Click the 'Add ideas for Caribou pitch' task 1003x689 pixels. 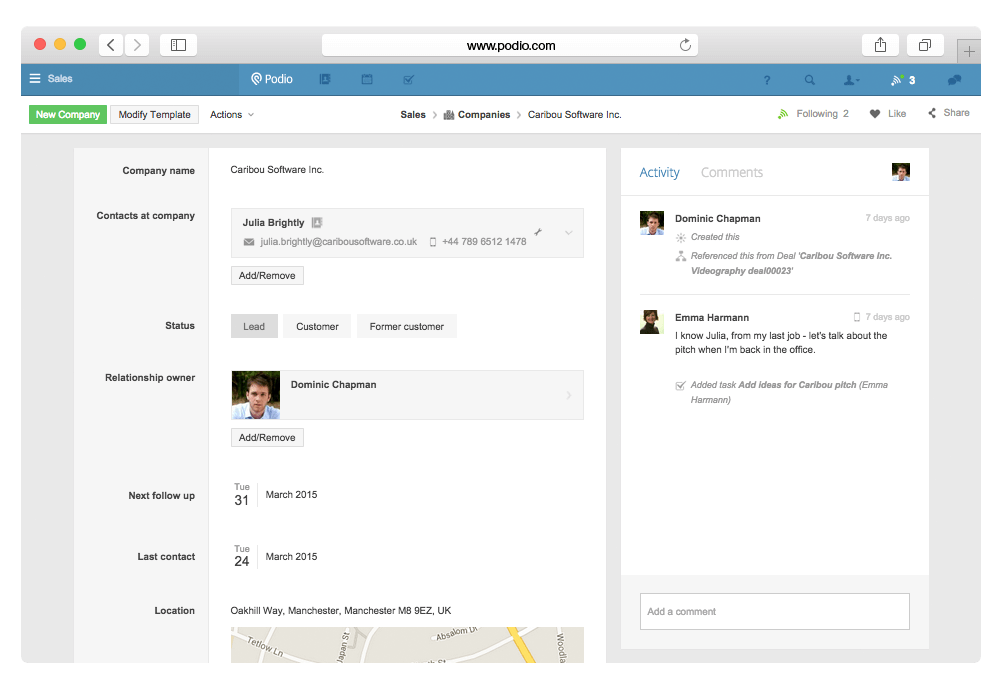point(797,385)
